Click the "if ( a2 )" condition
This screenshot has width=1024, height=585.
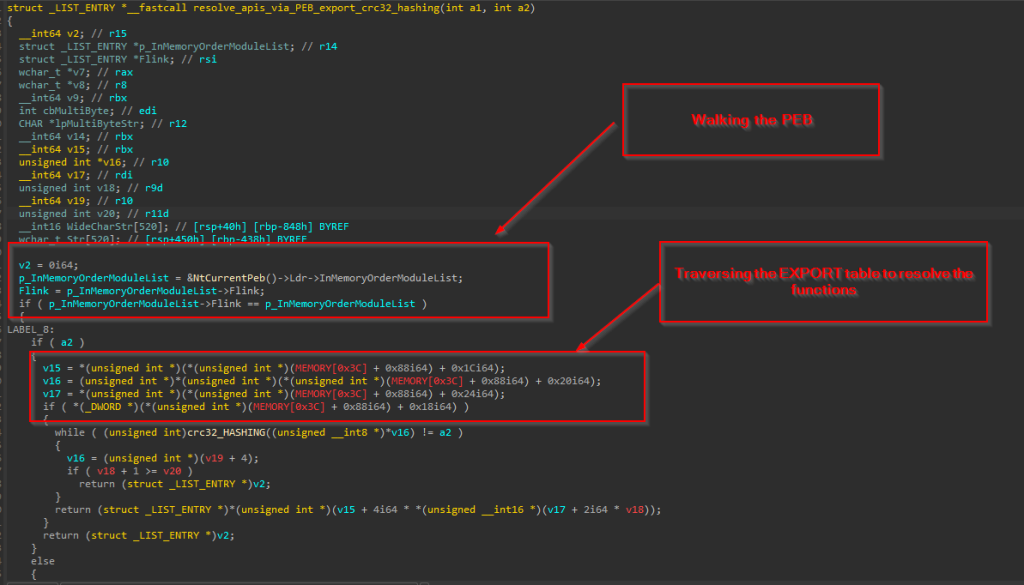[50, 341]
